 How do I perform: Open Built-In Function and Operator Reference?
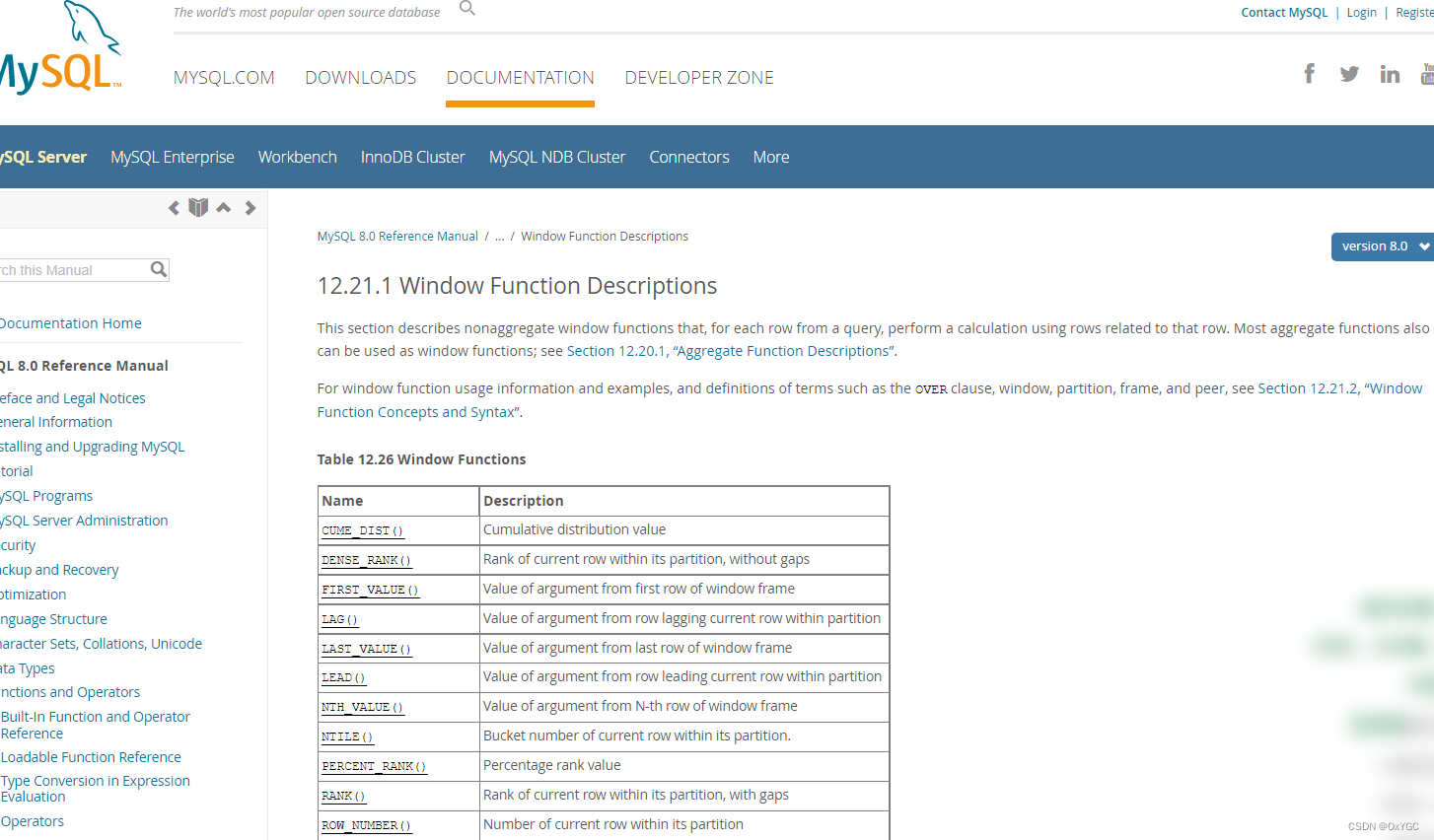(x=95, y=725)
